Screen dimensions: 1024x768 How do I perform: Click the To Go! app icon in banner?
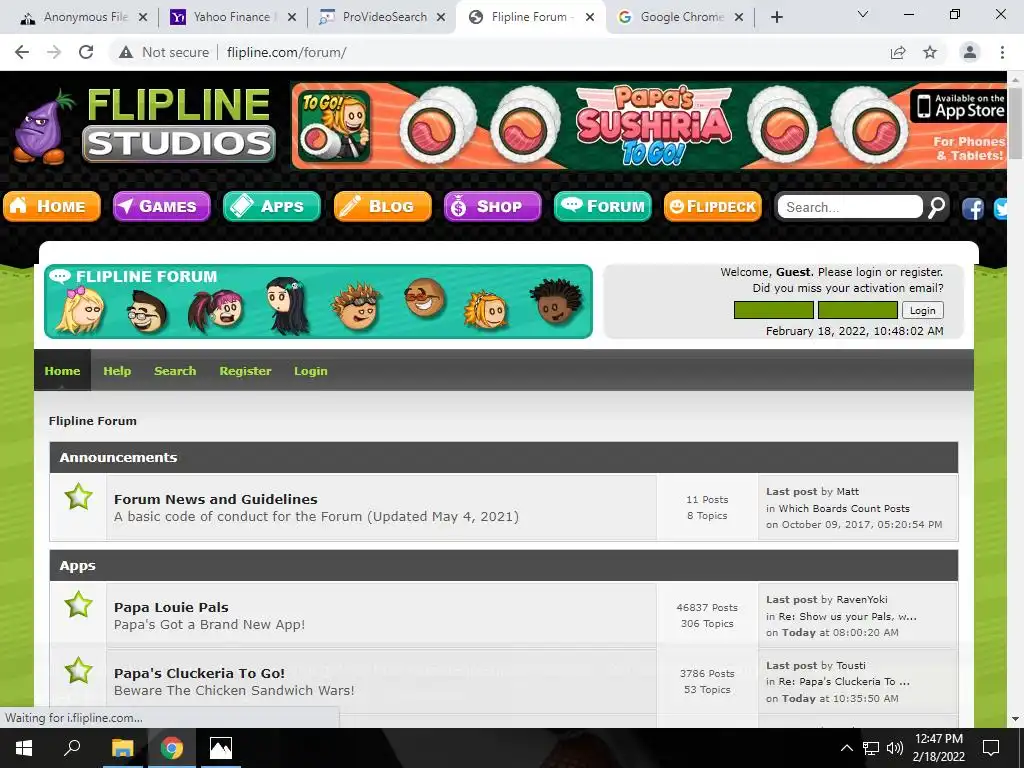click(334, 125)
